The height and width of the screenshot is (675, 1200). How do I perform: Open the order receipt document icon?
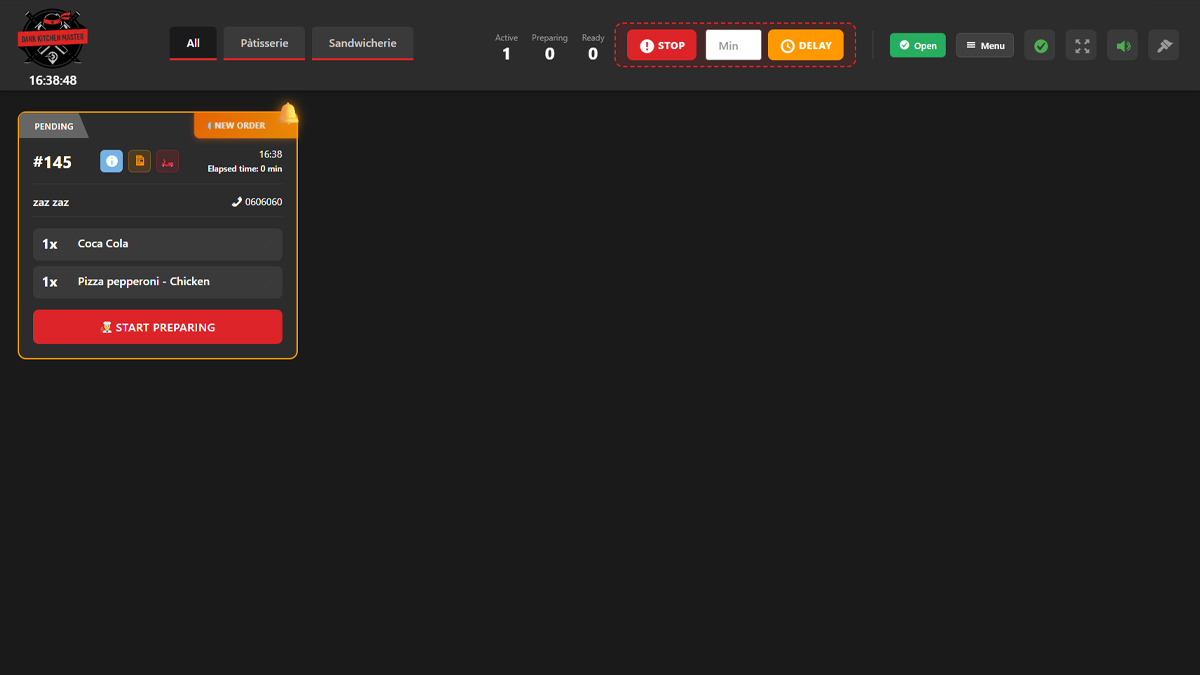pyautogui.click(x=139, y=161)
